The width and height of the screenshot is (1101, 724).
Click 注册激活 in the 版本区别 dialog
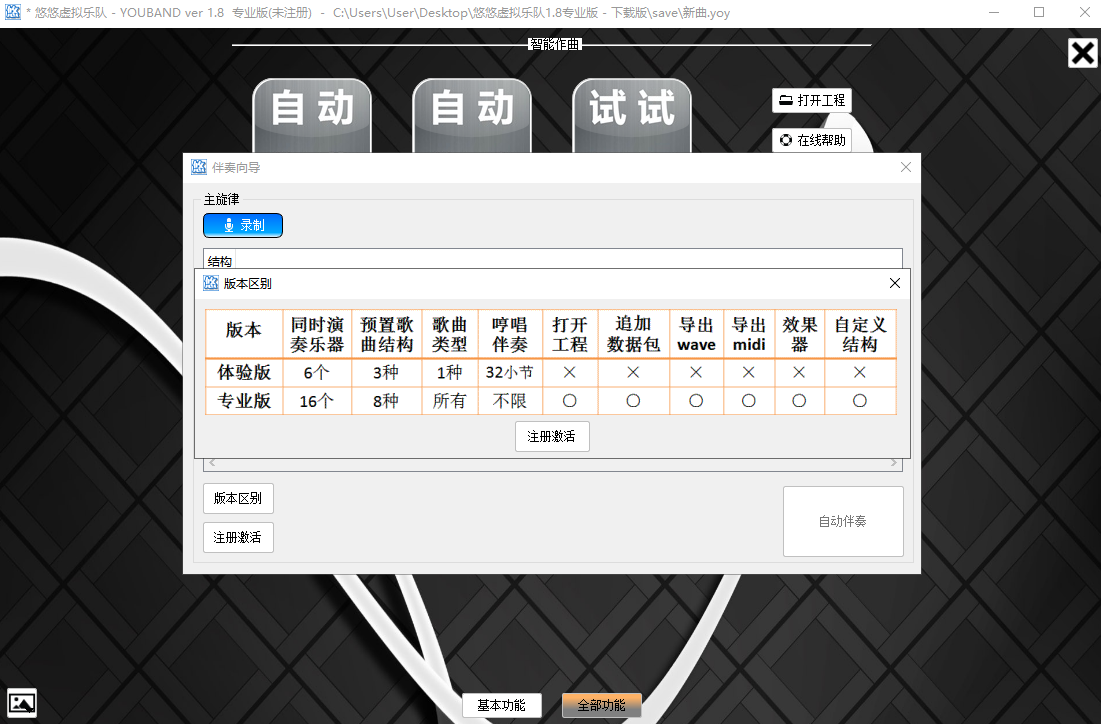(552, 436)
